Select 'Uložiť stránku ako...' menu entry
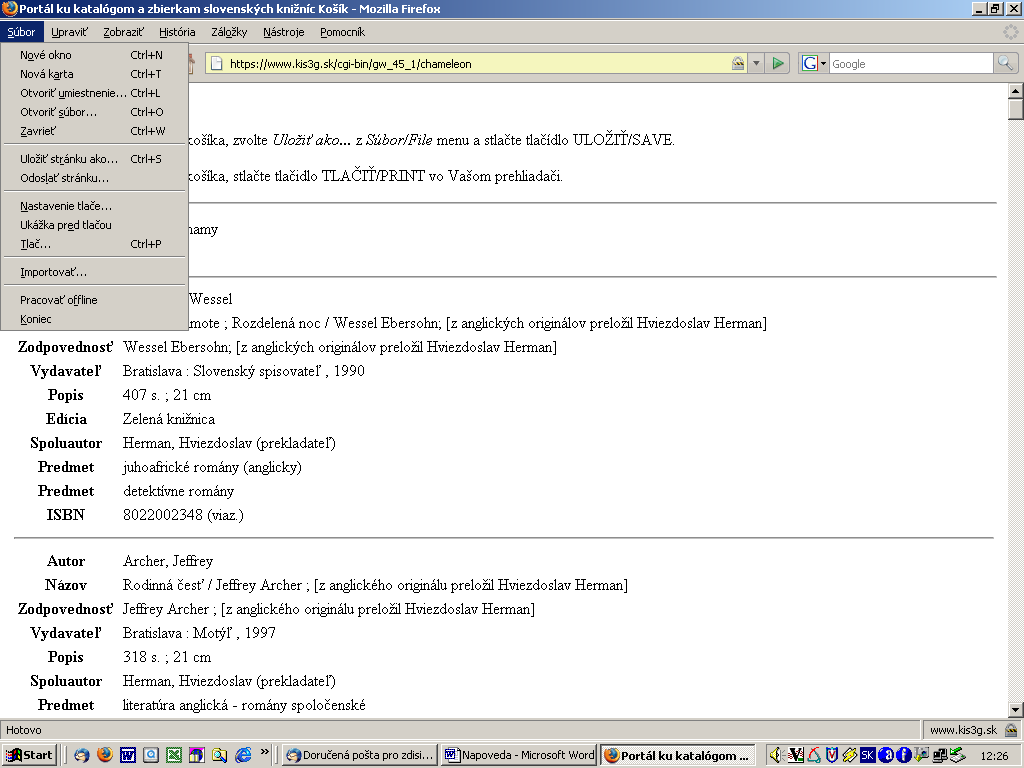This screenshot has width=1024, height=768. click(69, 159)
